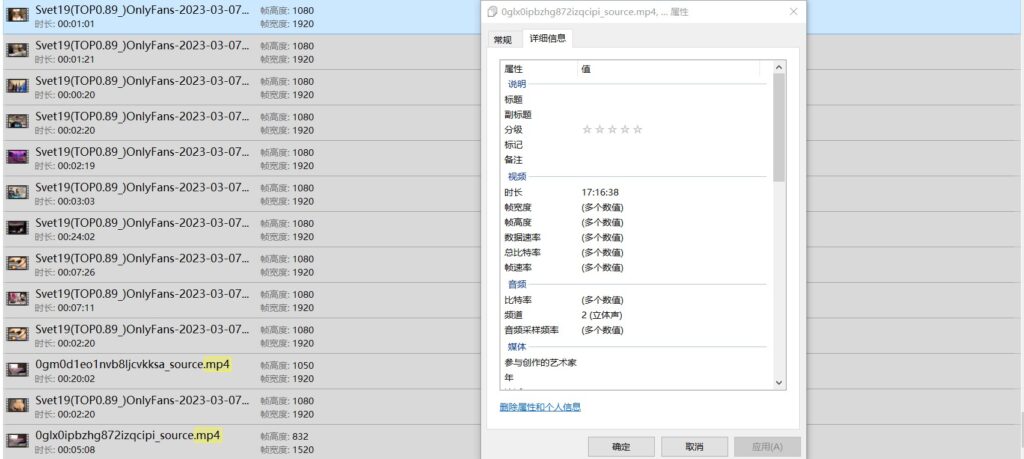The width and height of the screenshot is (1024, 459).
Task: Click icon of the 00:07:11 video
Action: point(17,298)
